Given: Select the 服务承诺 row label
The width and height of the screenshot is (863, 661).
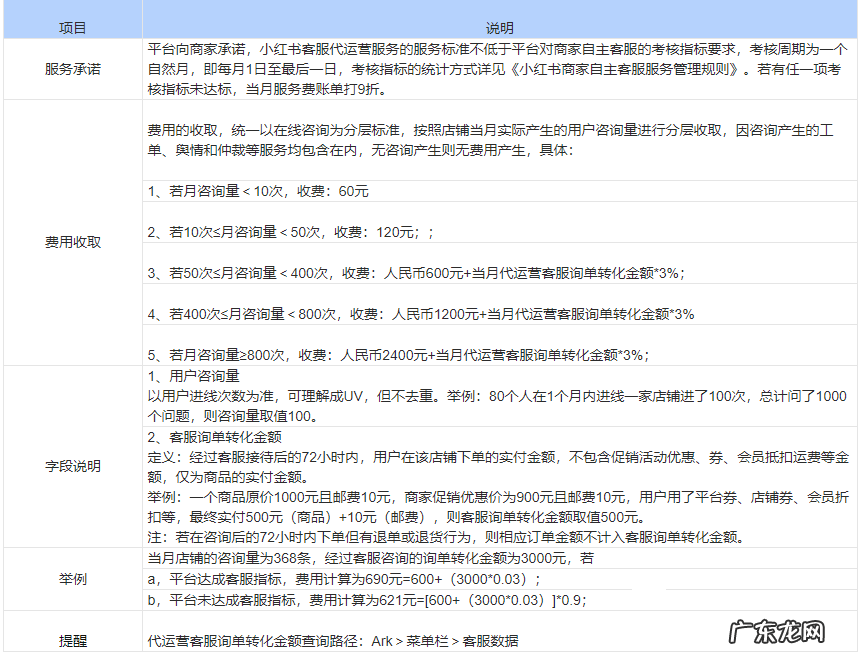Looking at the screenshot, I should (72, 70).
